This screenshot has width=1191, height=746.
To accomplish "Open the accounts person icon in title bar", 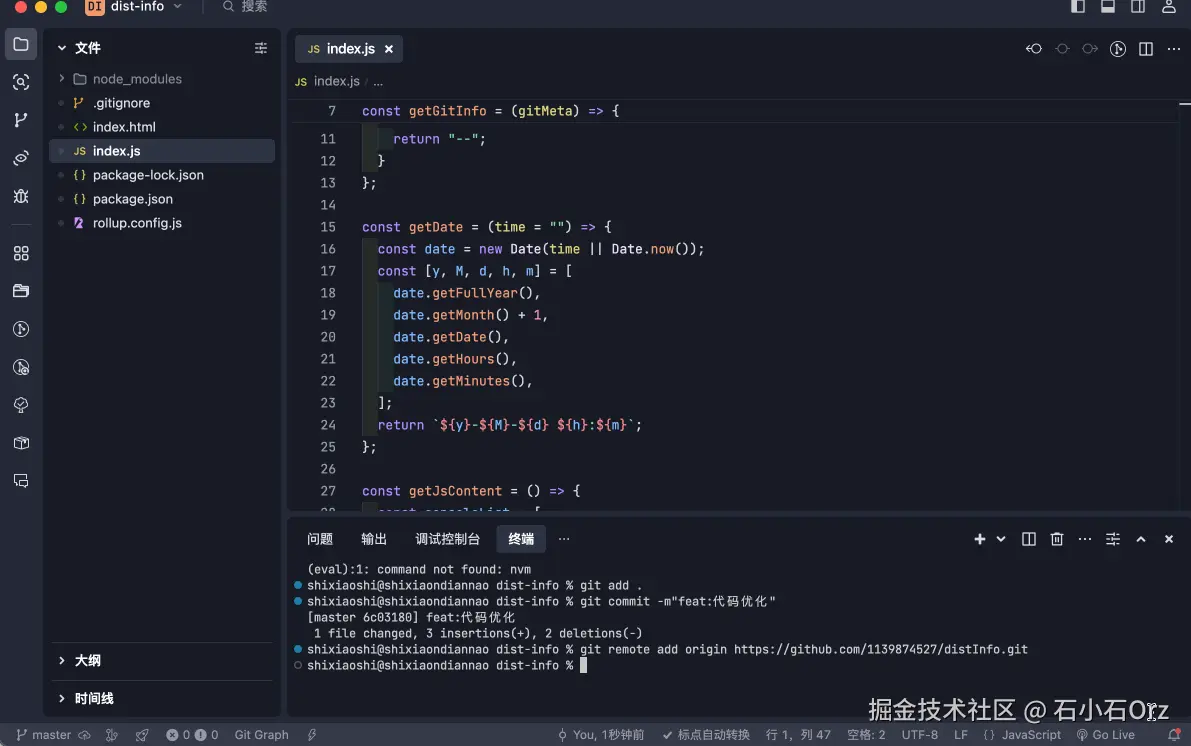I will coord(1169,7).
